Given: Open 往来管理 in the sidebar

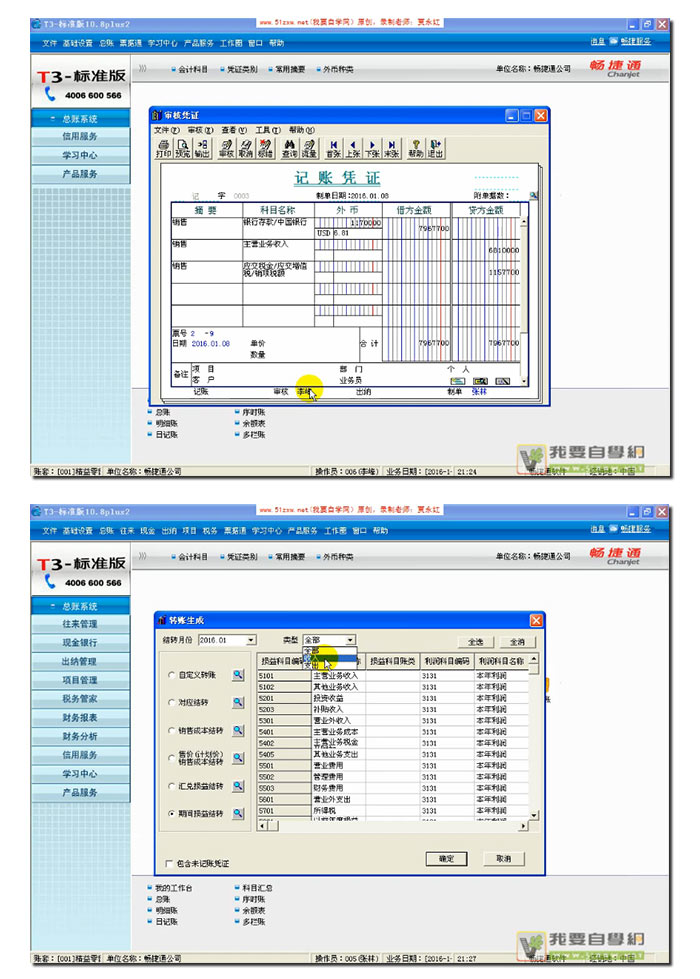Looking at the screenshot, I should click(81, 624).
